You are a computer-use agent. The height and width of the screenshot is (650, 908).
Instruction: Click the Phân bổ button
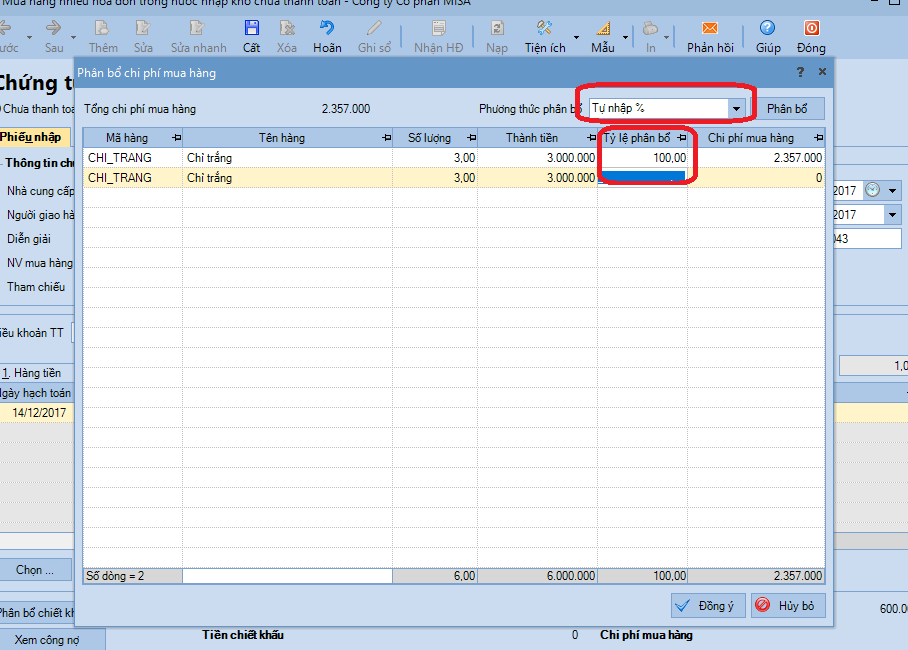point(787,109)
